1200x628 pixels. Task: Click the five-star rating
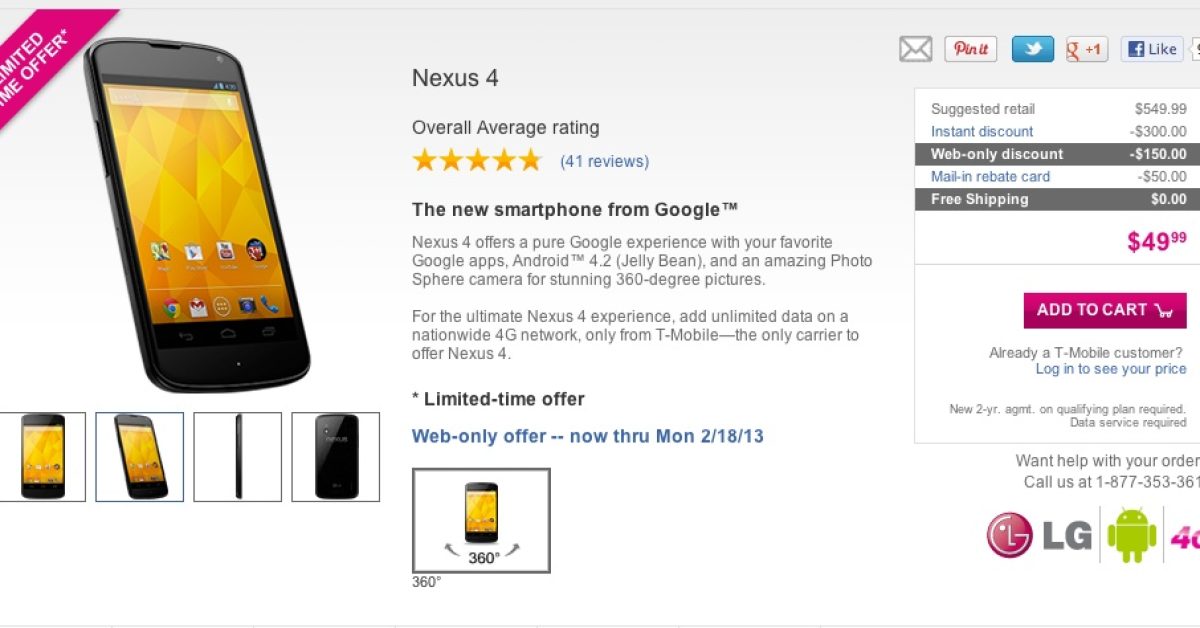[477, 161]
